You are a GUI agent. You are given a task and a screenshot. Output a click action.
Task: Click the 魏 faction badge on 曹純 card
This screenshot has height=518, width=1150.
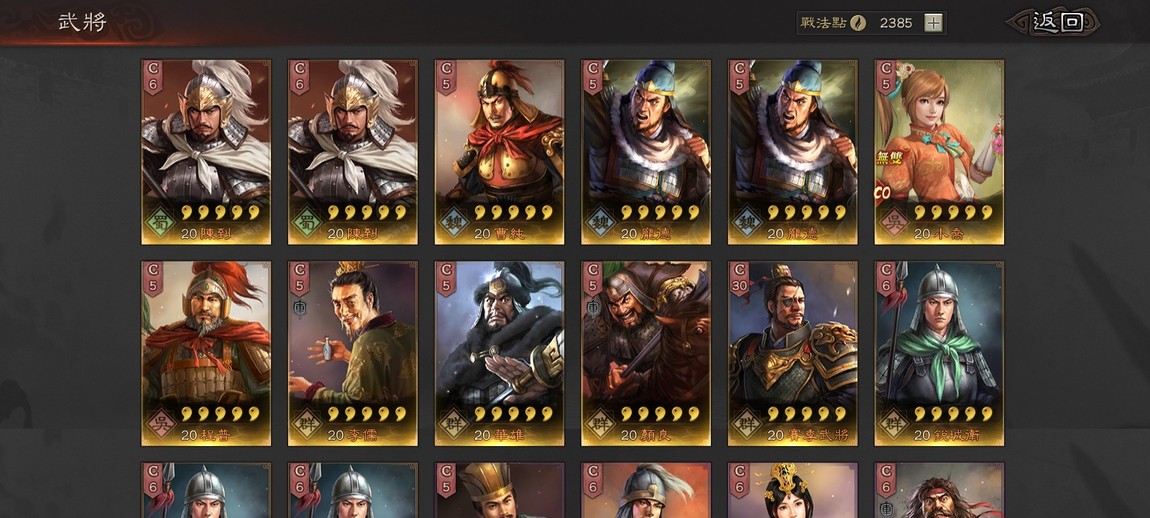453,222
